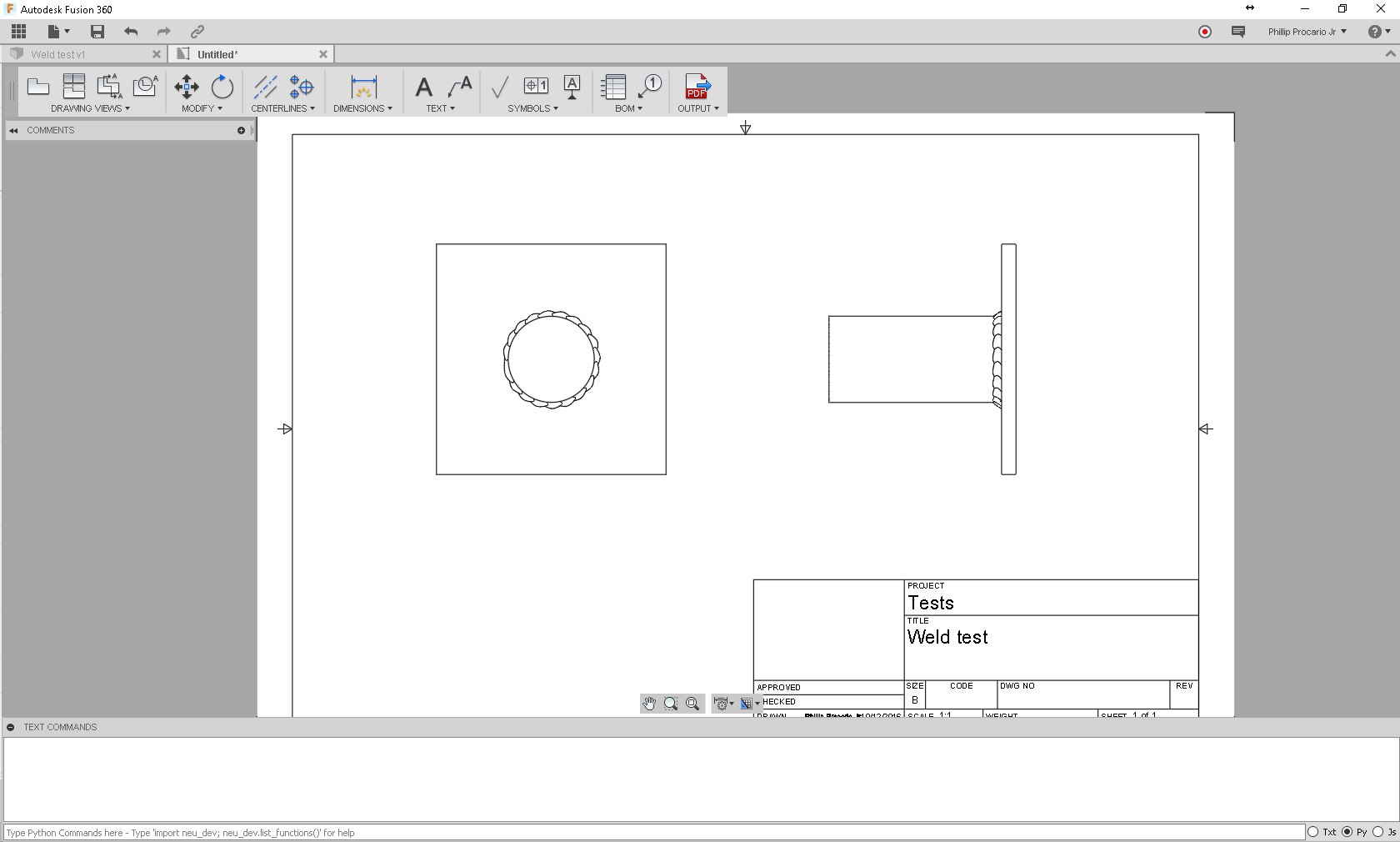Screen dimensions: 1400x842
Task: Collapse the COMMENTS panel with double arrow
Action: 13,131
